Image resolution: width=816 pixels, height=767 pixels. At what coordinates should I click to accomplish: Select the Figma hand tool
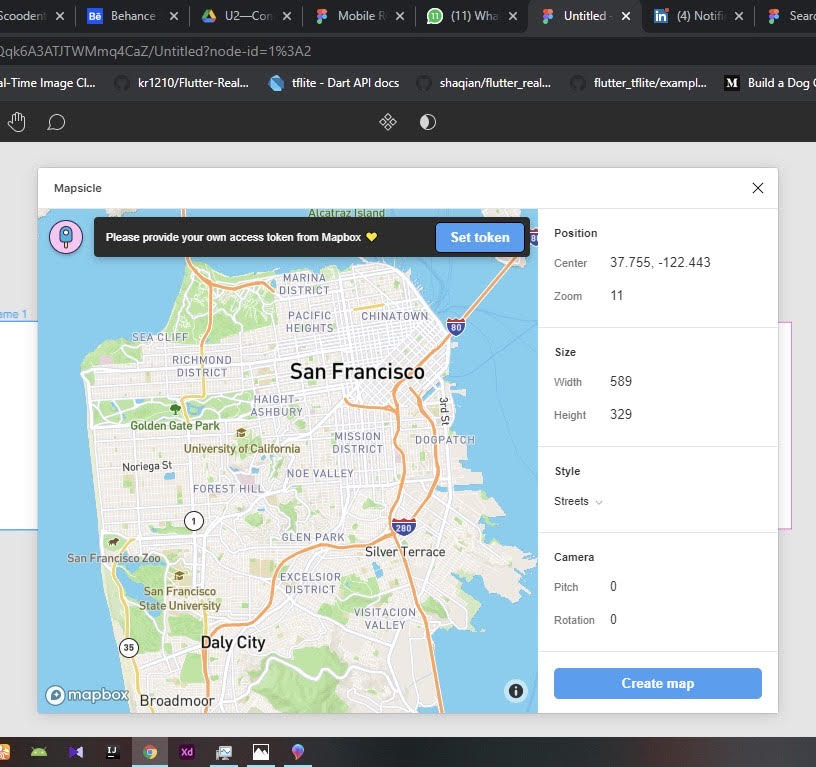tap(17, 122)
